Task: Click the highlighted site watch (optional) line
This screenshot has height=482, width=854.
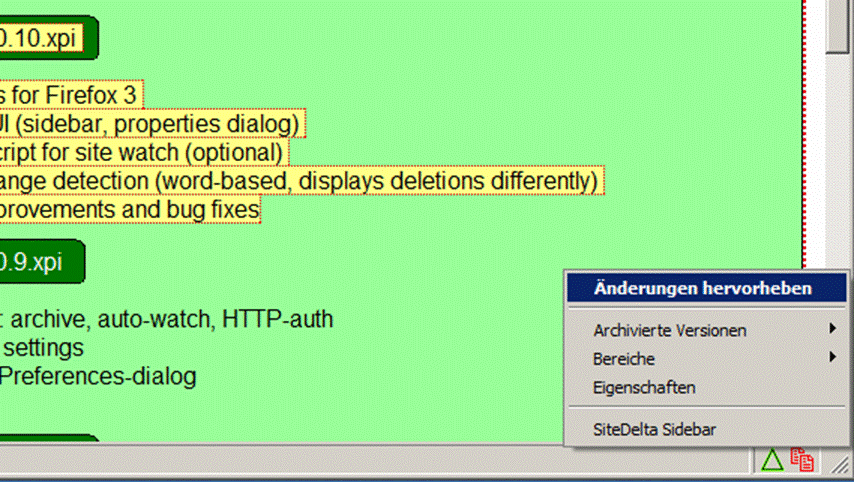Action: [142, 152]
